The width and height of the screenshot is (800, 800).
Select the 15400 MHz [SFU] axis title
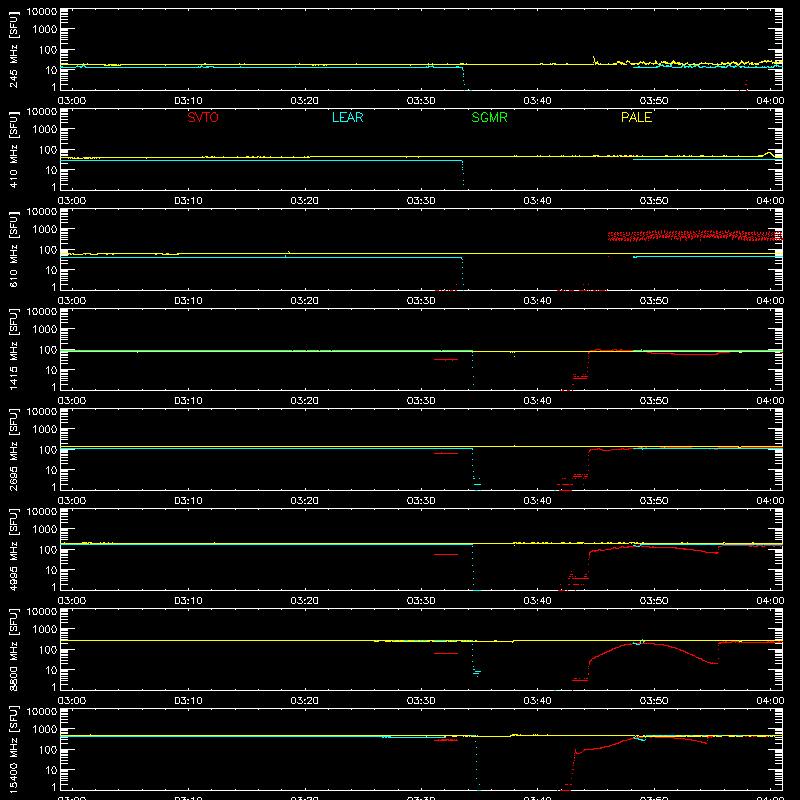pyautogui.click(x=14, y=749)
